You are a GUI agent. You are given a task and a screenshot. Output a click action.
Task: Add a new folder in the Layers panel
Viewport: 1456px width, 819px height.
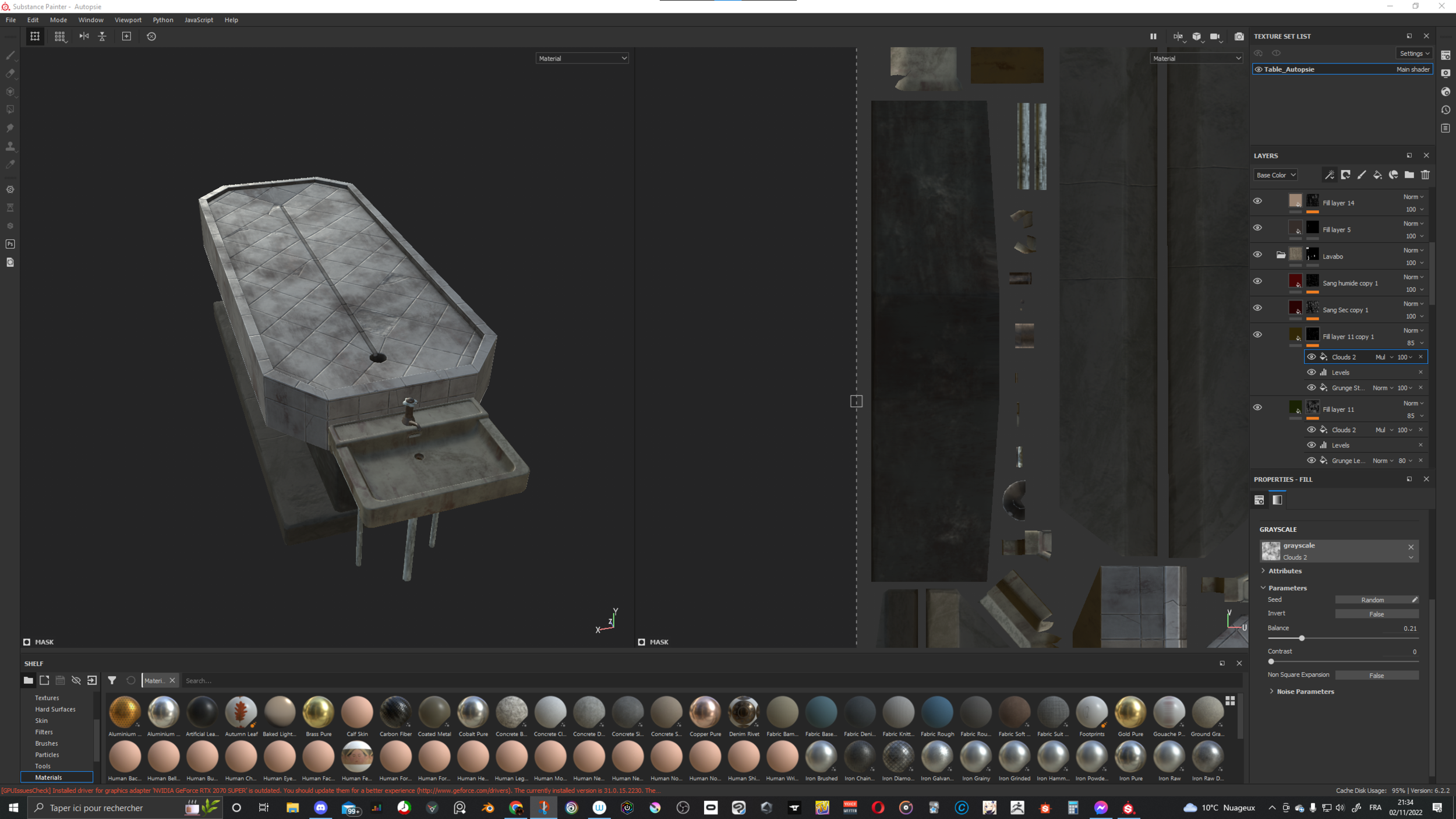(x=1409, y=175)
